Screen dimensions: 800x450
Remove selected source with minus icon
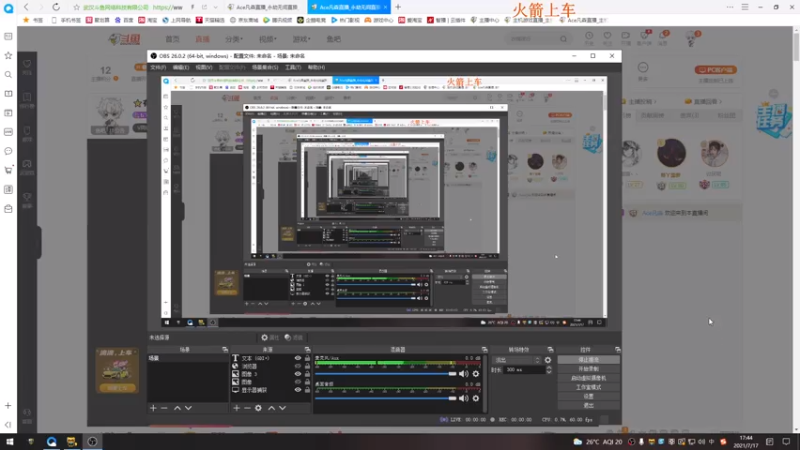tap(247, 408)
